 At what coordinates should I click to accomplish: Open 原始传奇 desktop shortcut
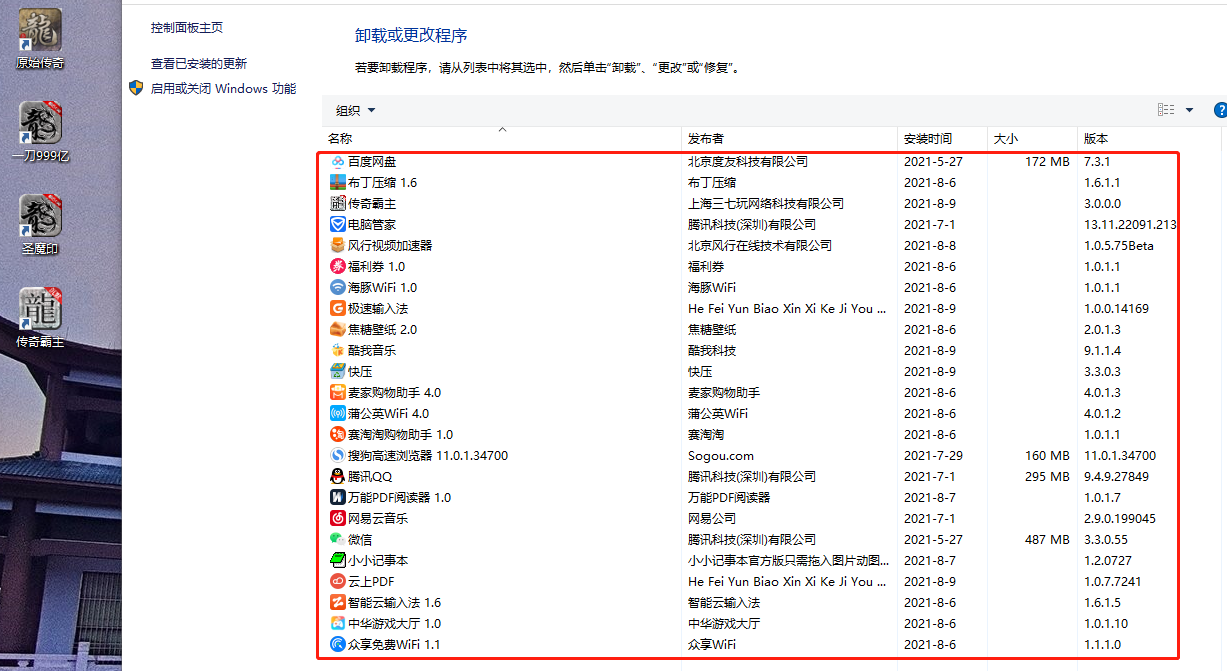point(40,30)
